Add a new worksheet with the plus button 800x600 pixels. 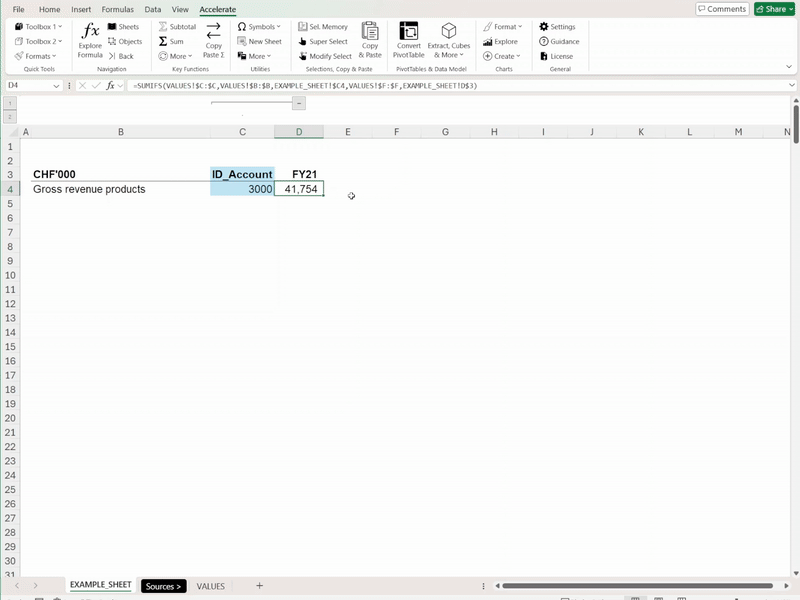(258, 586)
